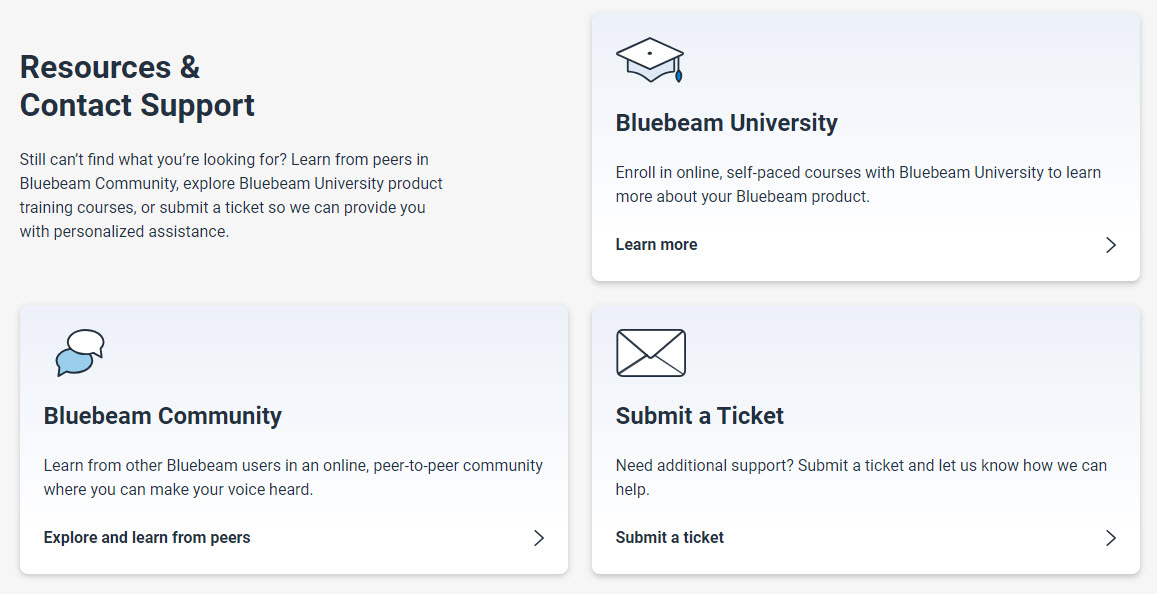Click the envelope icon above Submit a Ticket
1157x594 pixels.
(651, 353)
